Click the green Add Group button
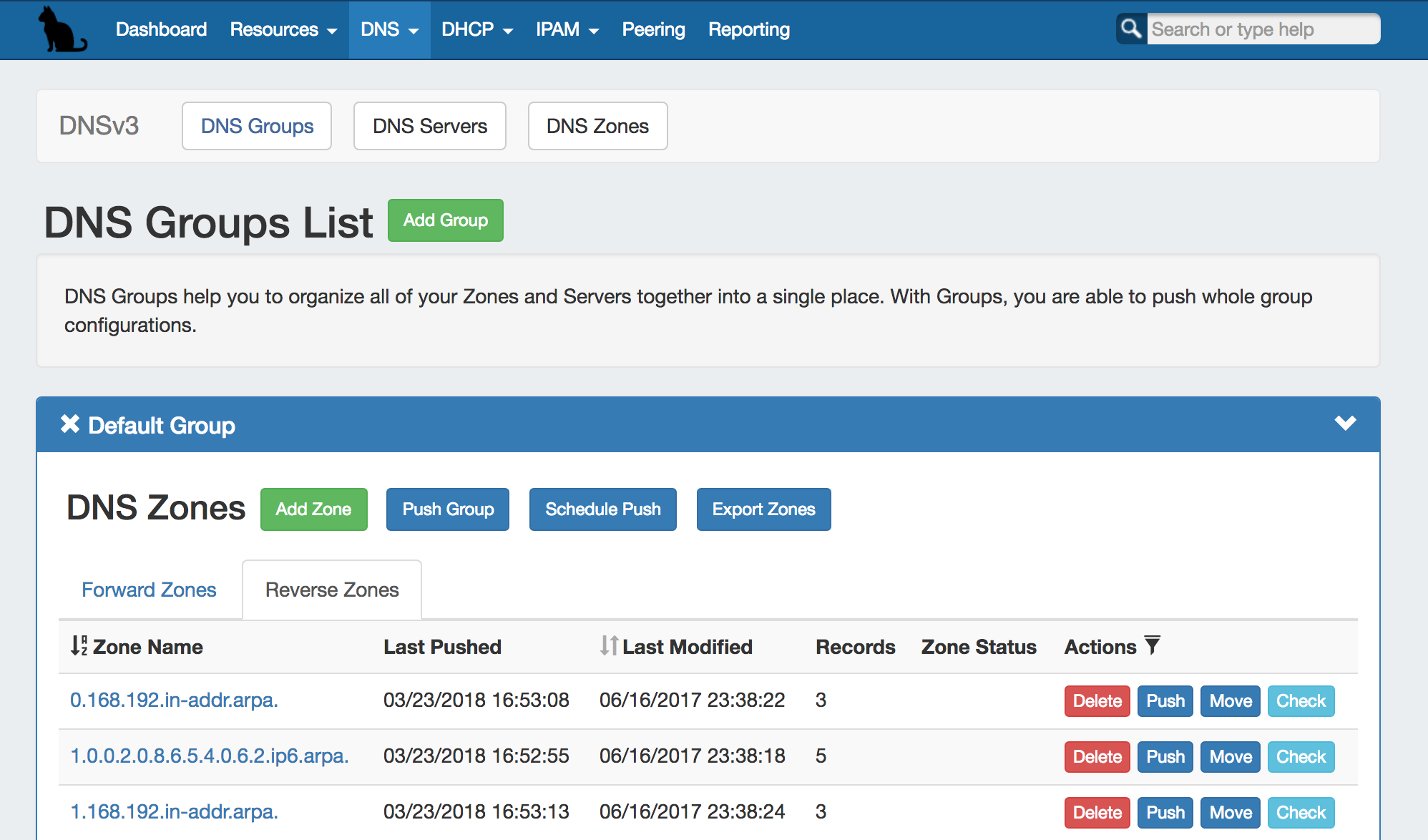This screenshot has width=1428, height=840. (x=445, y=220)
